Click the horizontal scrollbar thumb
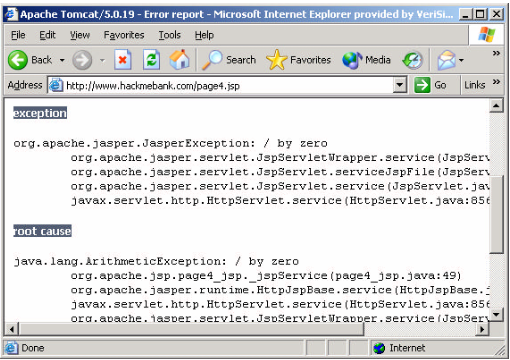 click(191, 329)
